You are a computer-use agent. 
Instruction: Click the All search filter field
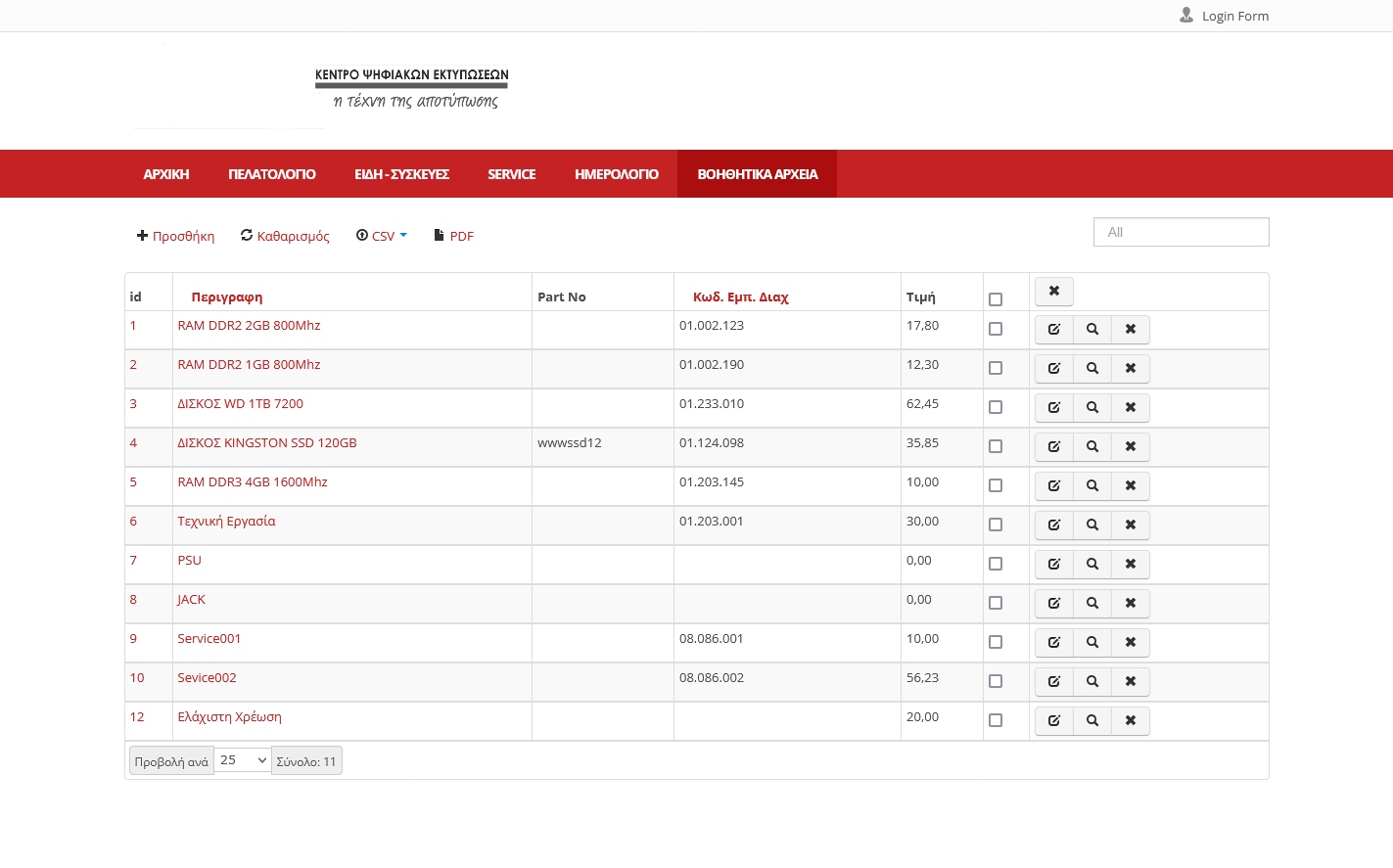pos(1181,232)
